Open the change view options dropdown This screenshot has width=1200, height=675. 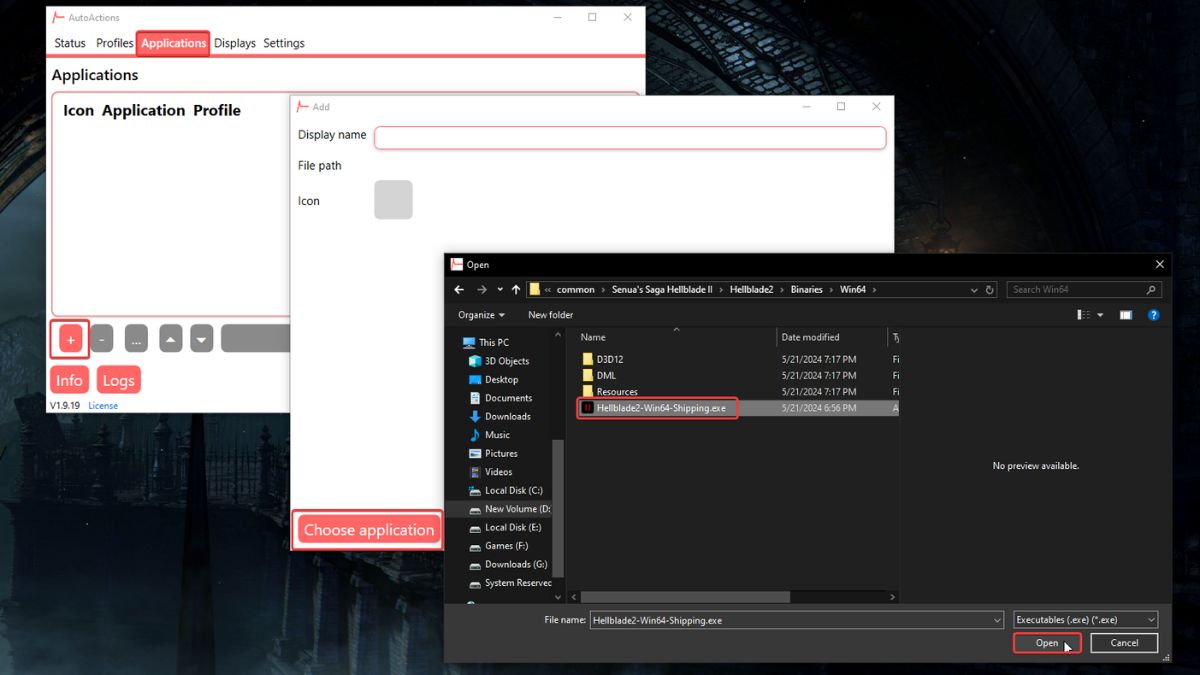click(x=1101, y=315)
